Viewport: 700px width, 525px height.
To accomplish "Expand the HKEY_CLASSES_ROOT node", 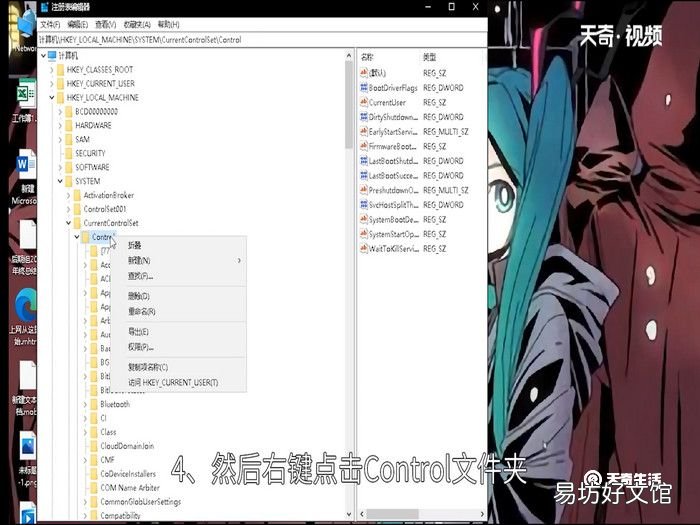I will (x=52, y=70).
